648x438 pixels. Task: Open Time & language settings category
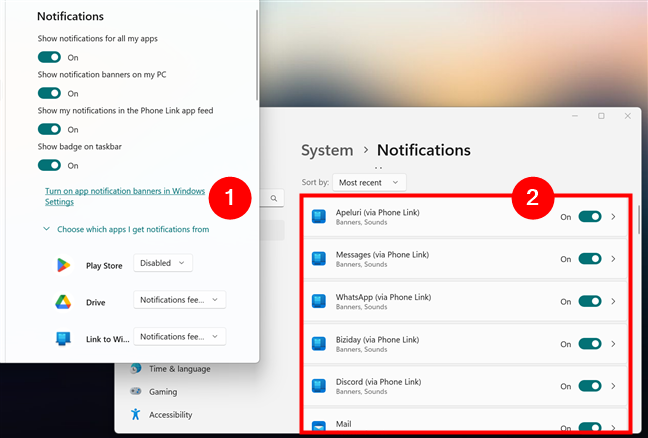pyautogui.click(x=170, y=369)
